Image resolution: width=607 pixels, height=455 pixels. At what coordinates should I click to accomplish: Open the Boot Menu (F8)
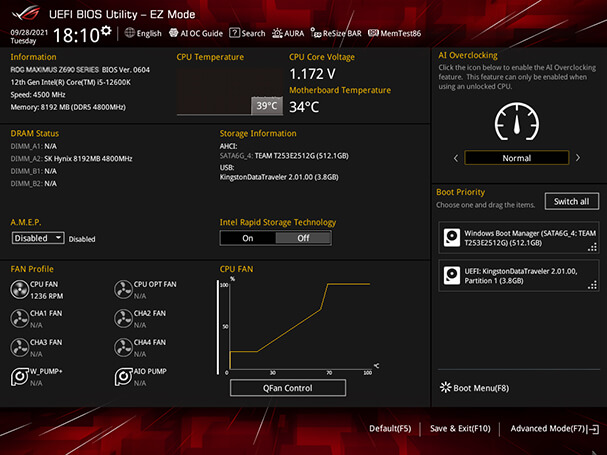click(x=474, y=387)
